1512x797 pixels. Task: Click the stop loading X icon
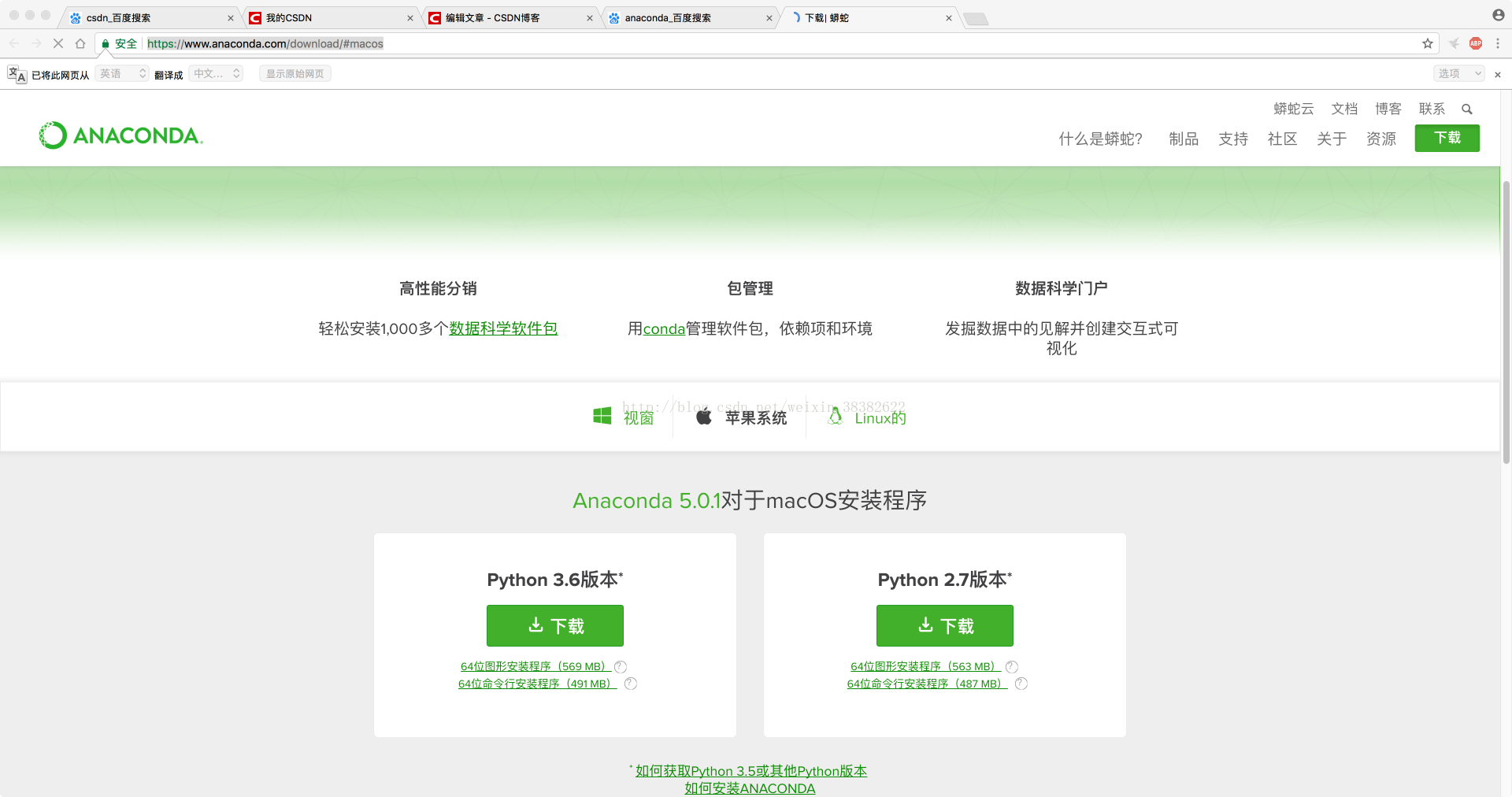pos(57,43)
